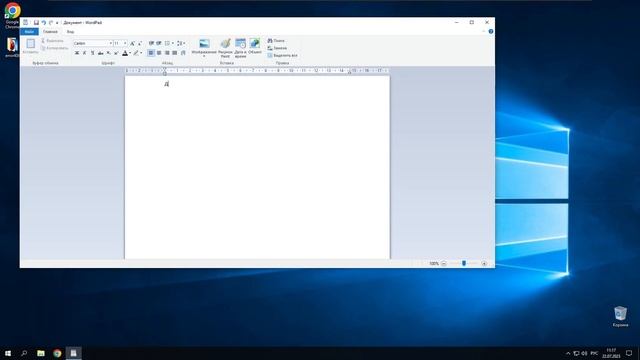Click the Save icon in the quick access toolbar
The width and height of the screenshot is (640, 360).
point(36,22)
